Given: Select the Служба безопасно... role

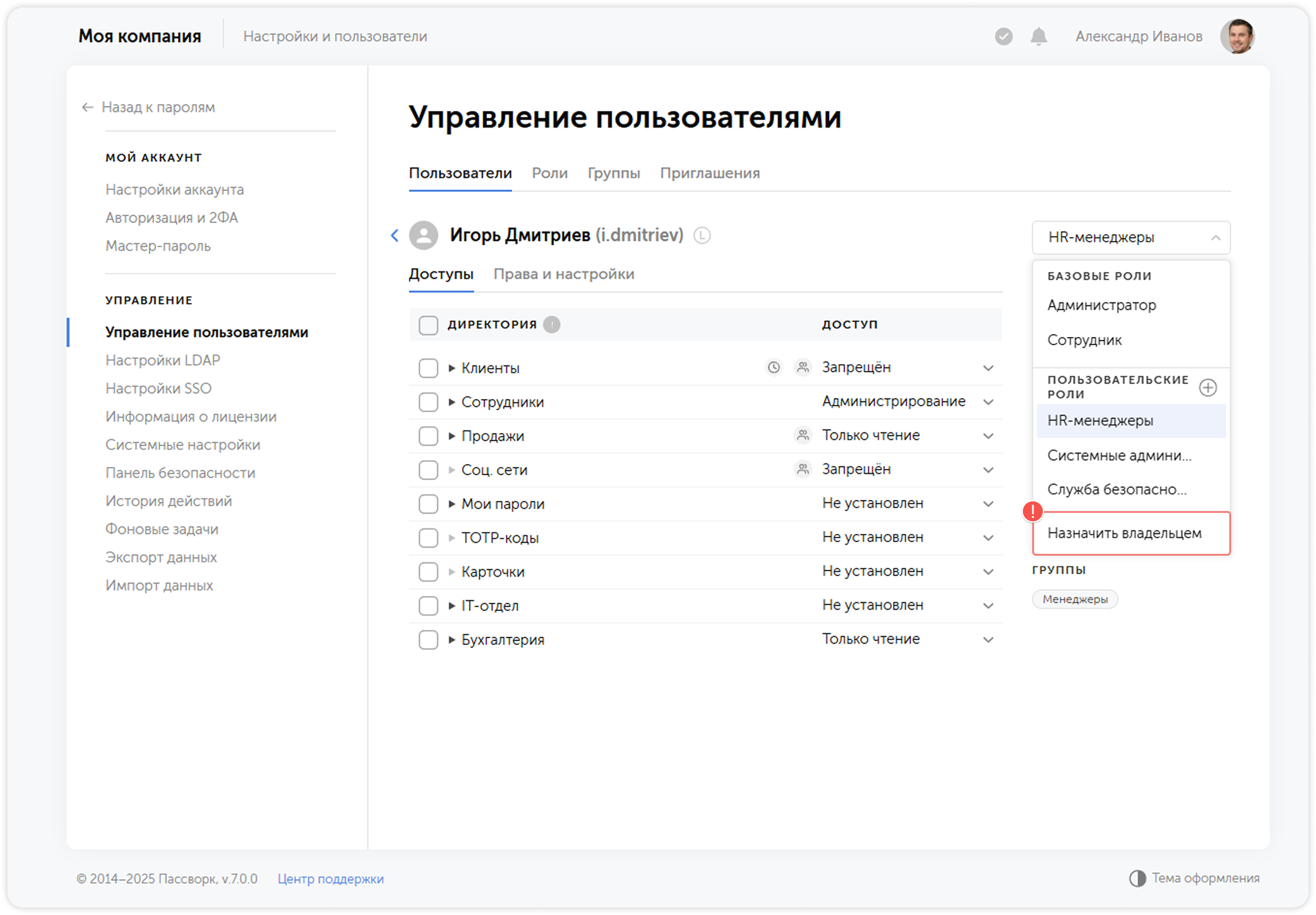Looking at the screenshot, I should click(1131, 489).
